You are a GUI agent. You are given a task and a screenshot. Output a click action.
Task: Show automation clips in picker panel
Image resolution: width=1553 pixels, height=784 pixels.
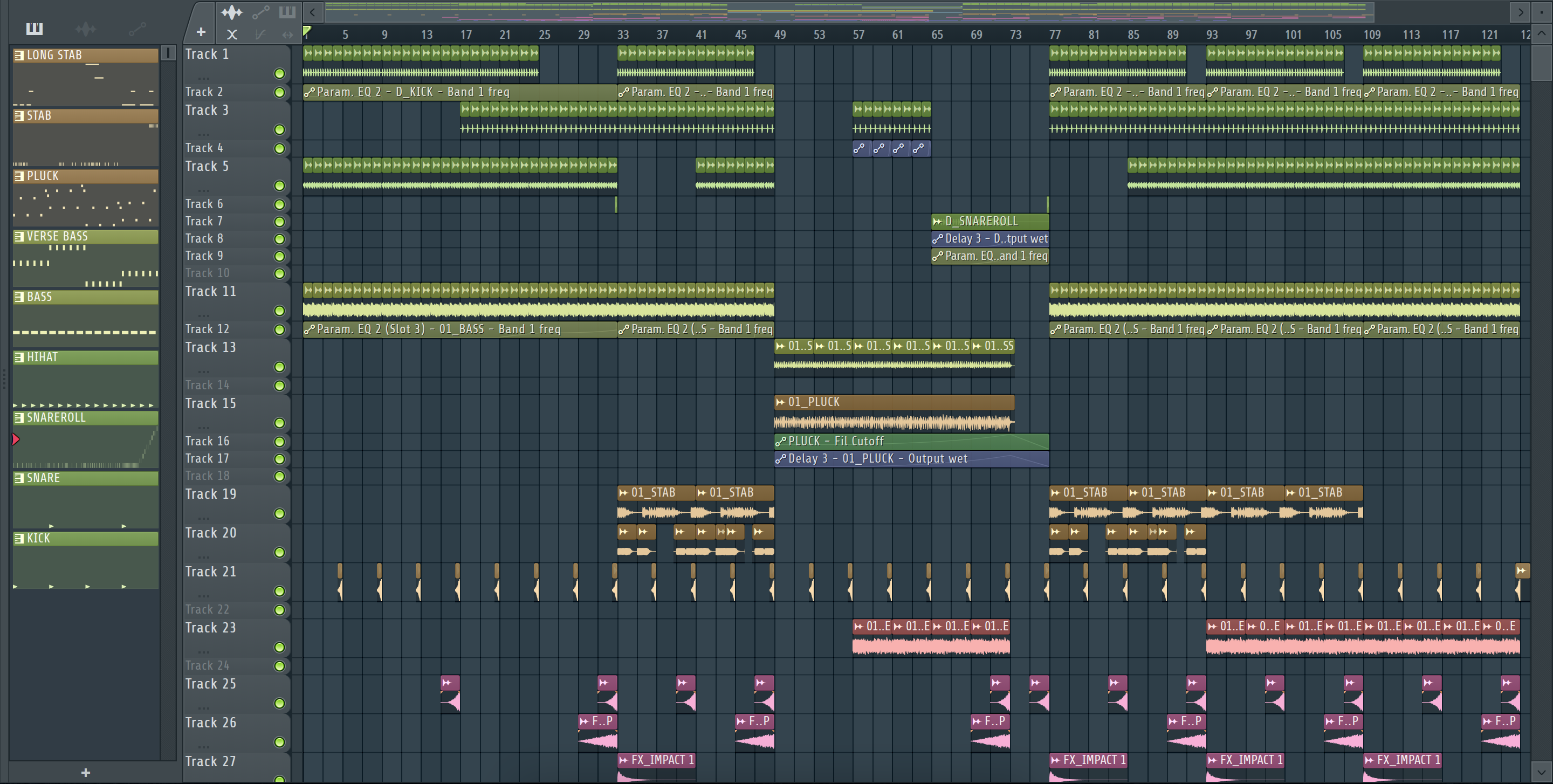pos(137,29)
